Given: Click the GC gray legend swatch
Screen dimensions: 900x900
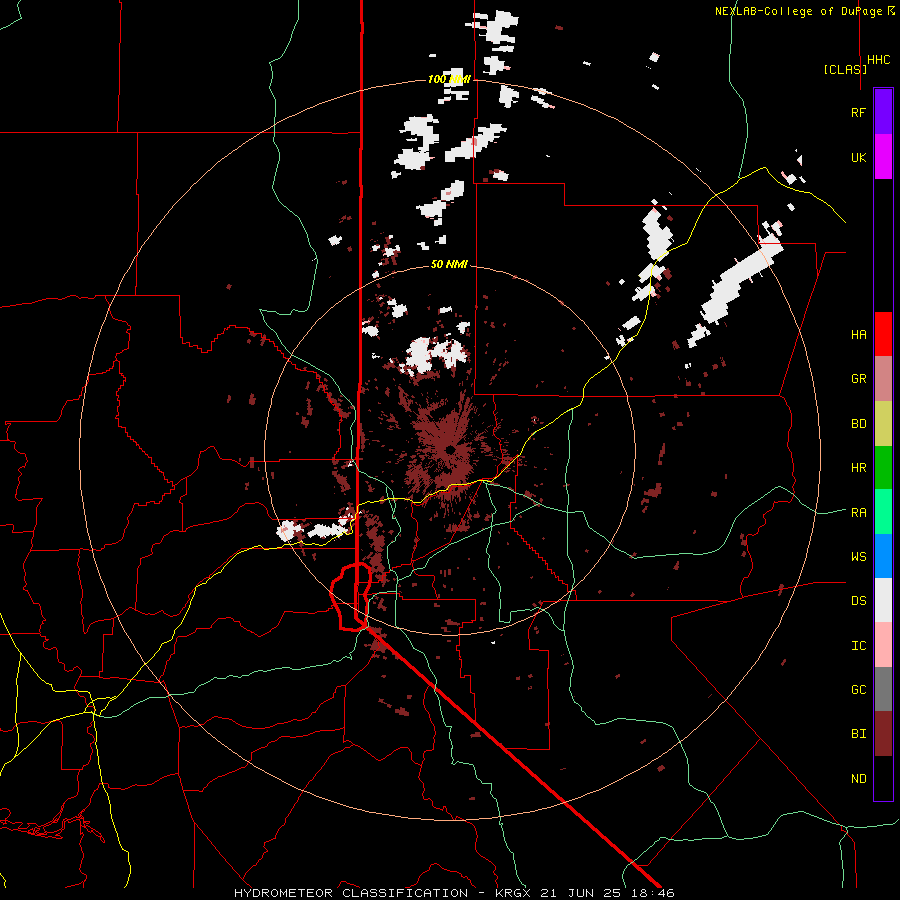Looking at the screenshot, I should (883, 689).
